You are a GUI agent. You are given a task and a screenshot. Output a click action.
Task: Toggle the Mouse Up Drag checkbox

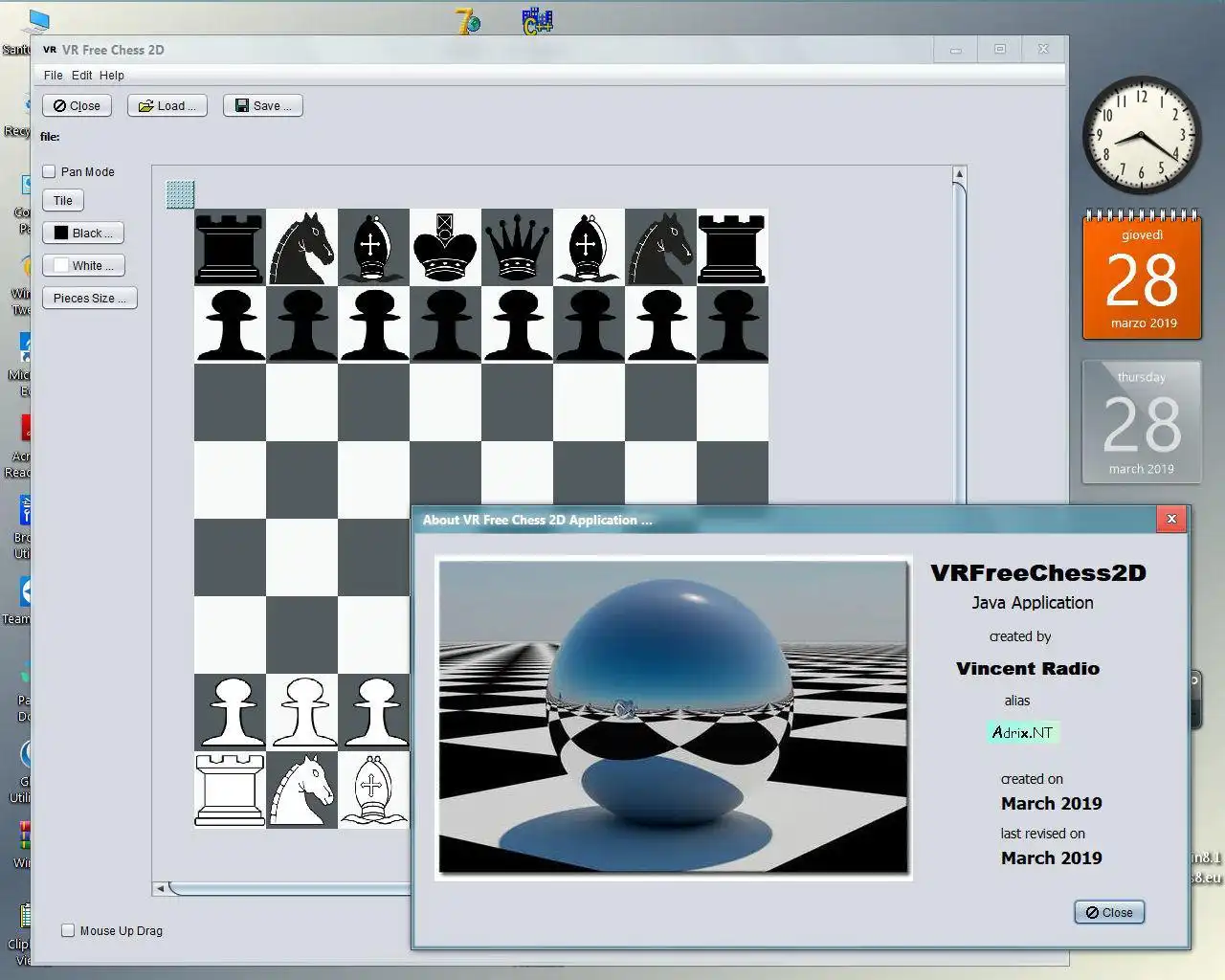coord(68,930)
